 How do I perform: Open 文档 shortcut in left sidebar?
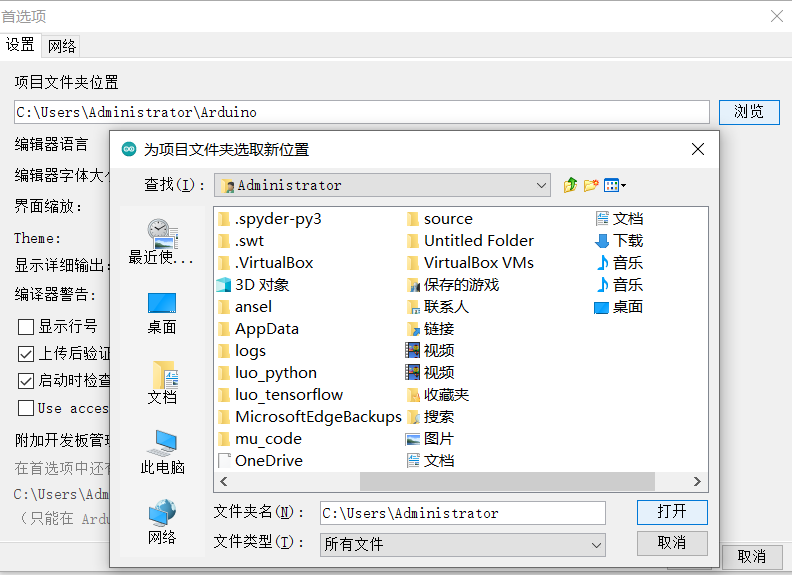point(161,382)
